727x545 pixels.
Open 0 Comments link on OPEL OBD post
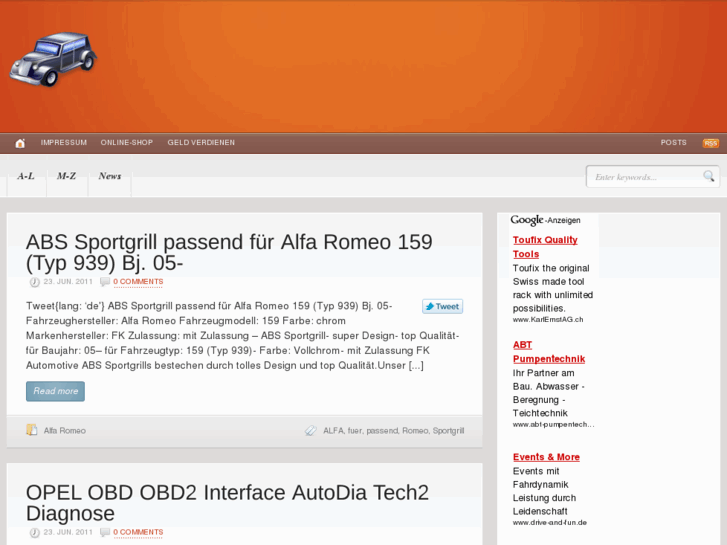[x=138, y=532]
